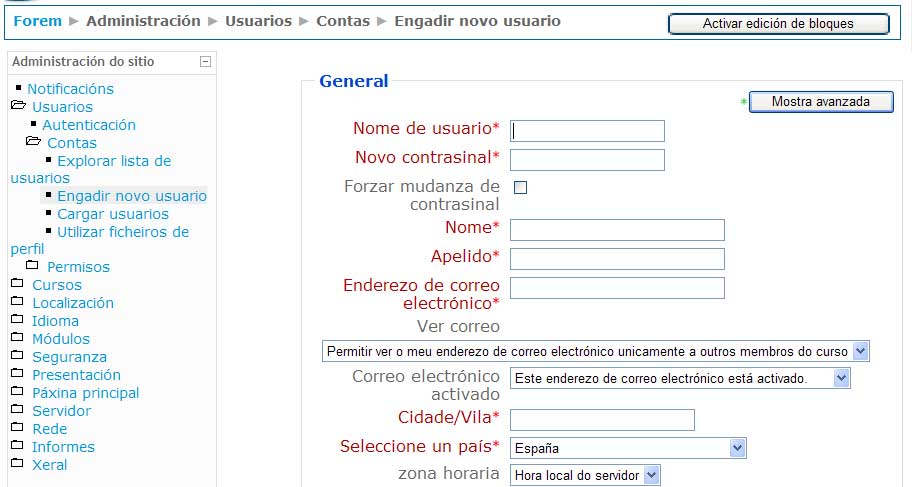
Task: Click the open folder icon beside Usuarios
Action: pos(17,106)
